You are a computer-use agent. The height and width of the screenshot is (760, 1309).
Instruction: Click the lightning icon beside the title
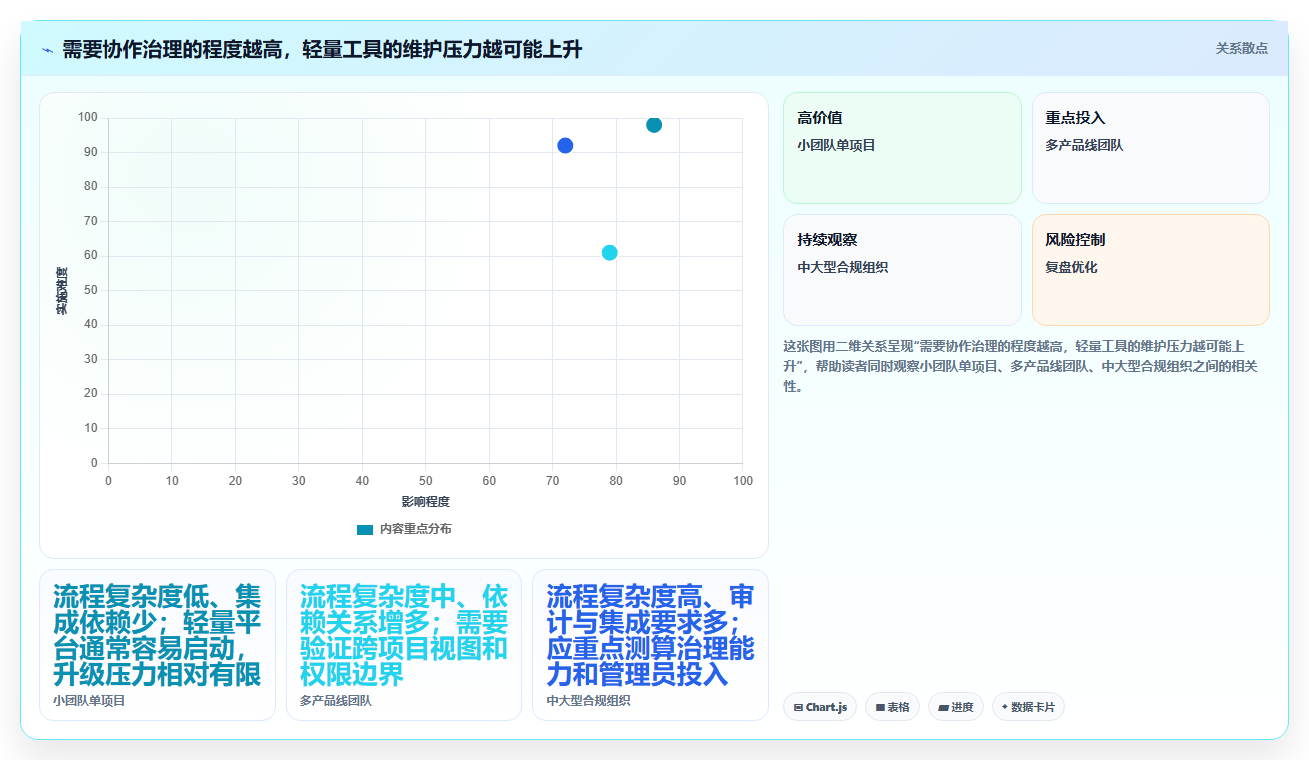(47, 50)
